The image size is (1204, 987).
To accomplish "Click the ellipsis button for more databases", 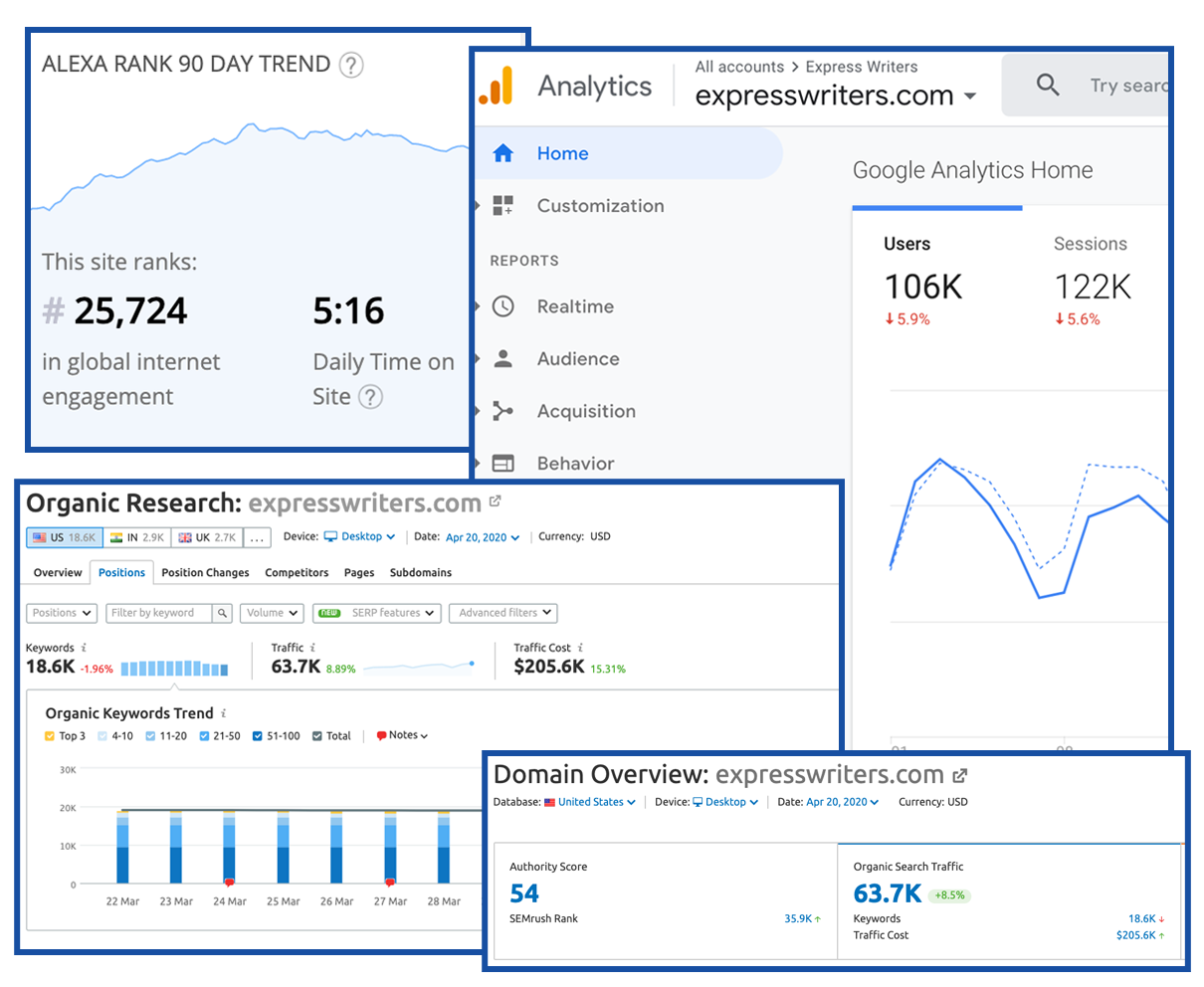I will click(x=256, y=537).
